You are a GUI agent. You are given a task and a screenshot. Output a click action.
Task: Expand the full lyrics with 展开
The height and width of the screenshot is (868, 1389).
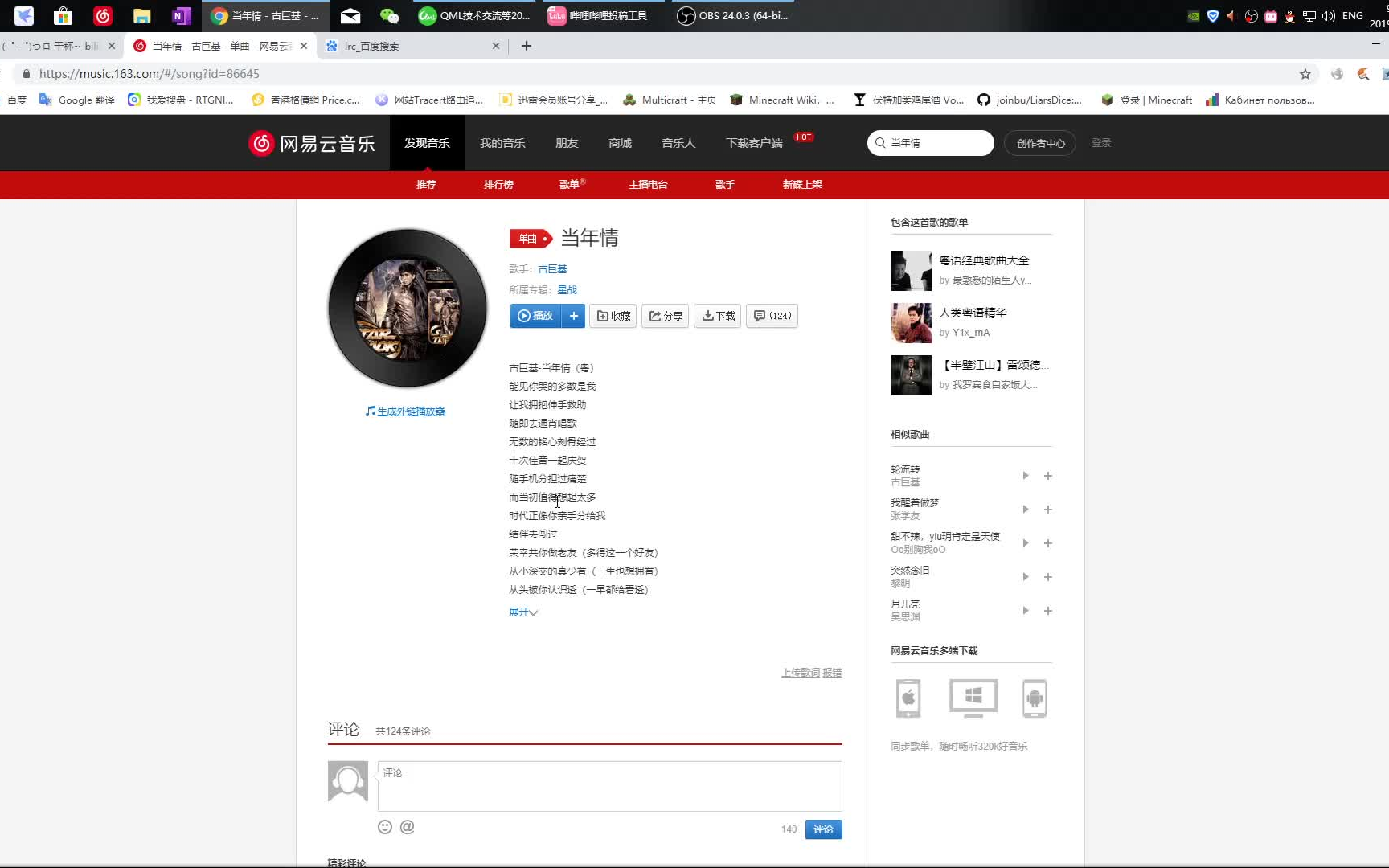tap(522, 612)
